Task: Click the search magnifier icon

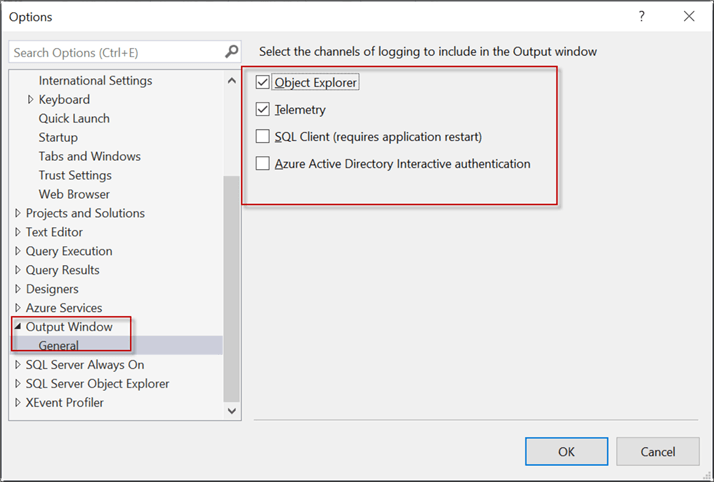Action: tap(231, 51)
